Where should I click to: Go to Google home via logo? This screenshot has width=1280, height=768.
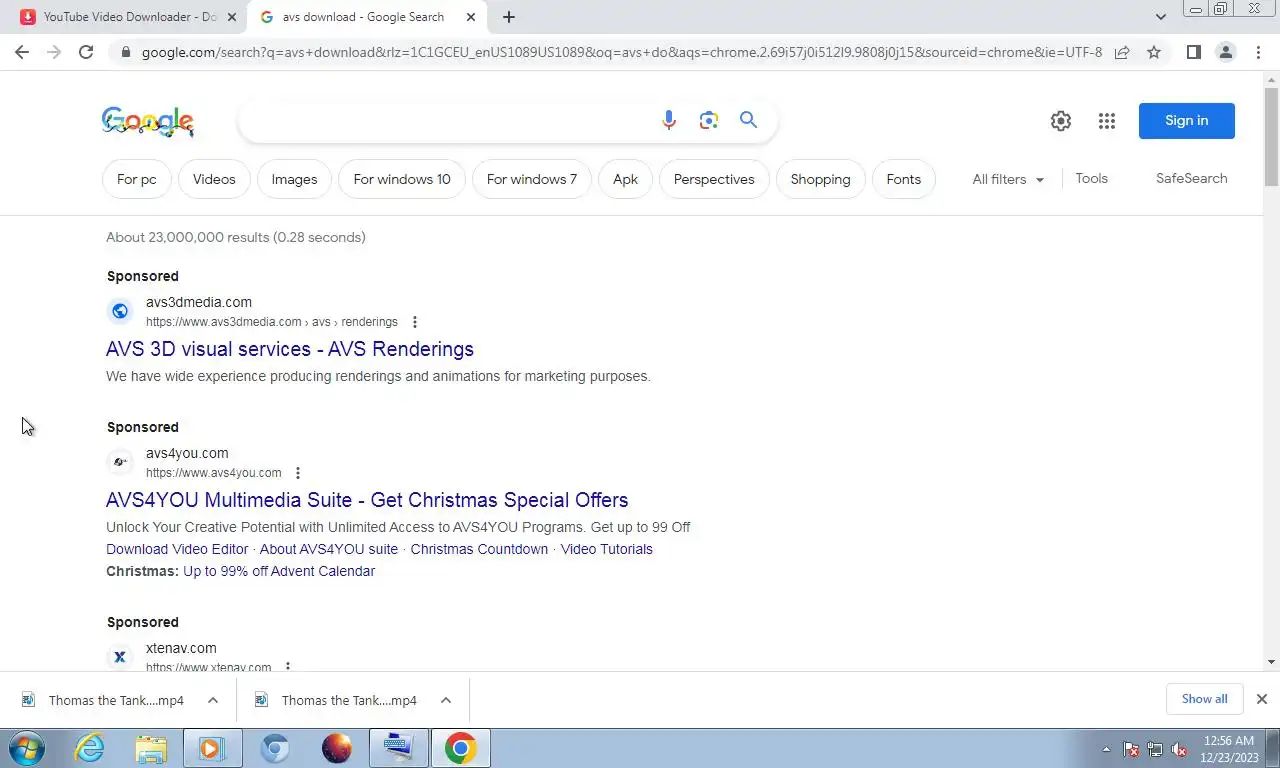click(x=148, y=121)
